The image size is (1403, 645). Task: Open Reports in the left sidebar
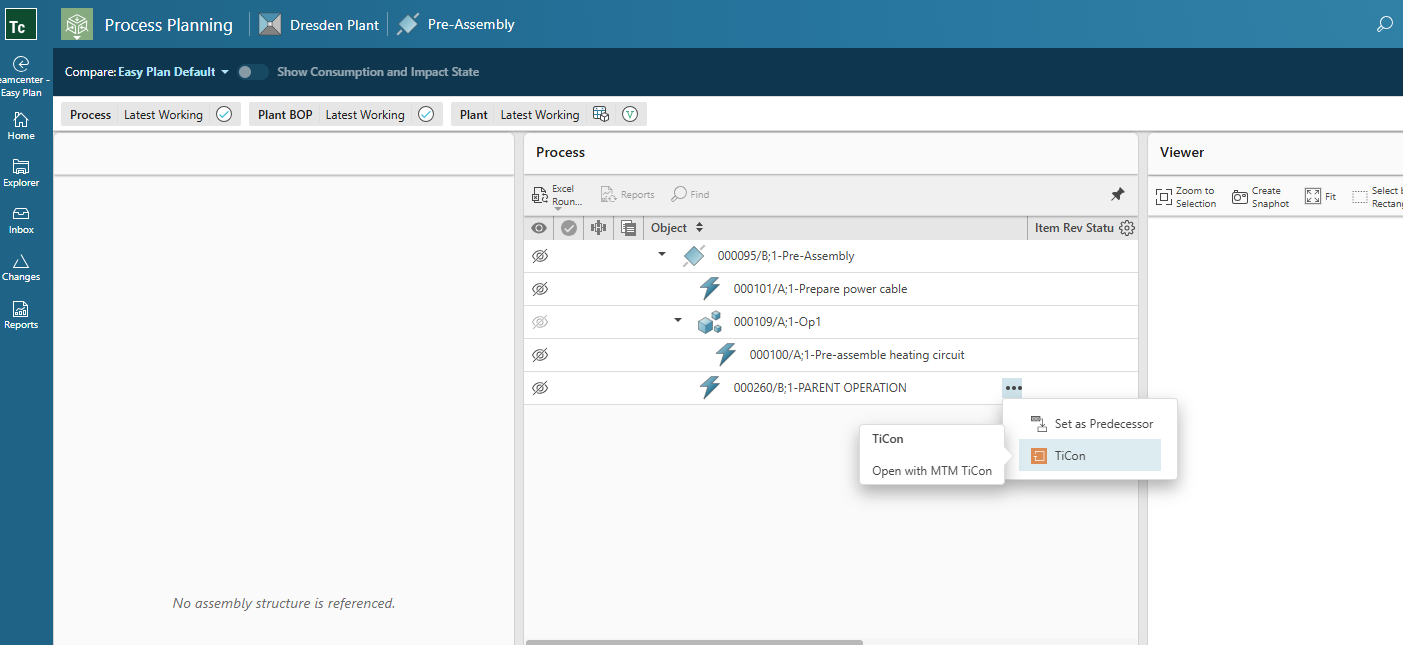tap(21, 315)
